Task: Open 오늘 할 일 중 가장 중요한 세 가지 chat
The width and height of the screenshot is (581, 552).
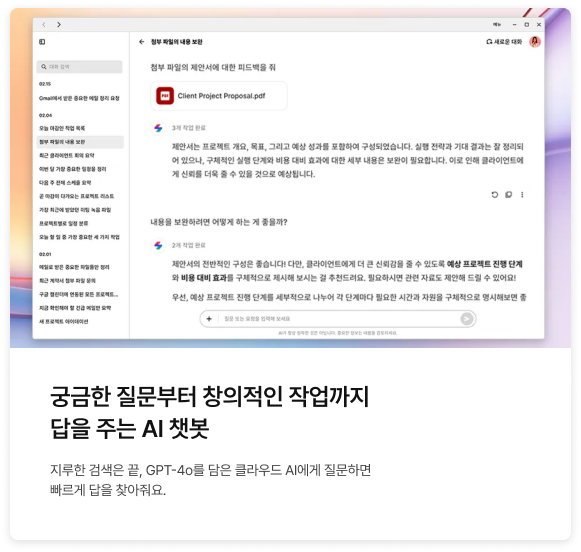Action: pos(79,237)
